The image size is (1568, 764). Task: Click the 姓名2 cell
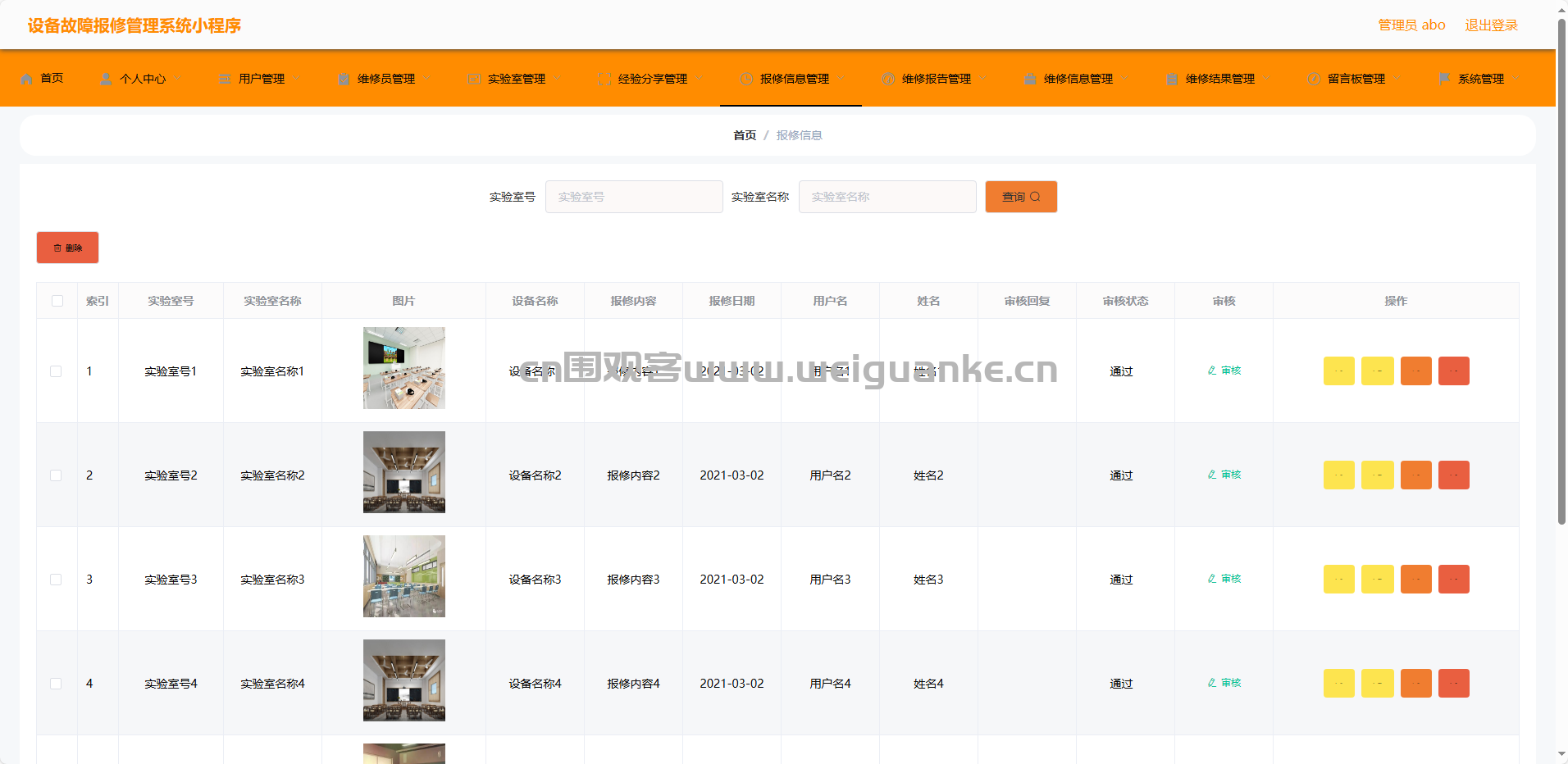pos(928,475)
